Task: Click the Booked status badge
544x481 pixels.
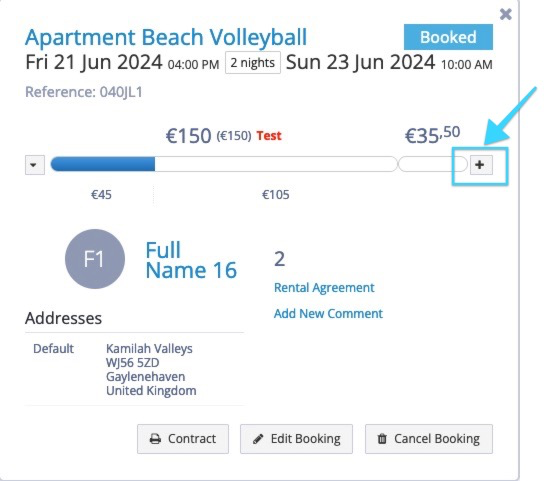Action: pyautogui.click(x=448, y=37)
